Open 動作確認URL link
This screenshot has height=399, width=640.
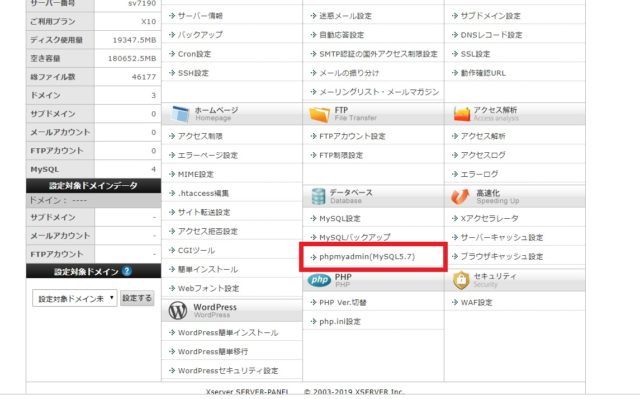[x=483, y=73]
